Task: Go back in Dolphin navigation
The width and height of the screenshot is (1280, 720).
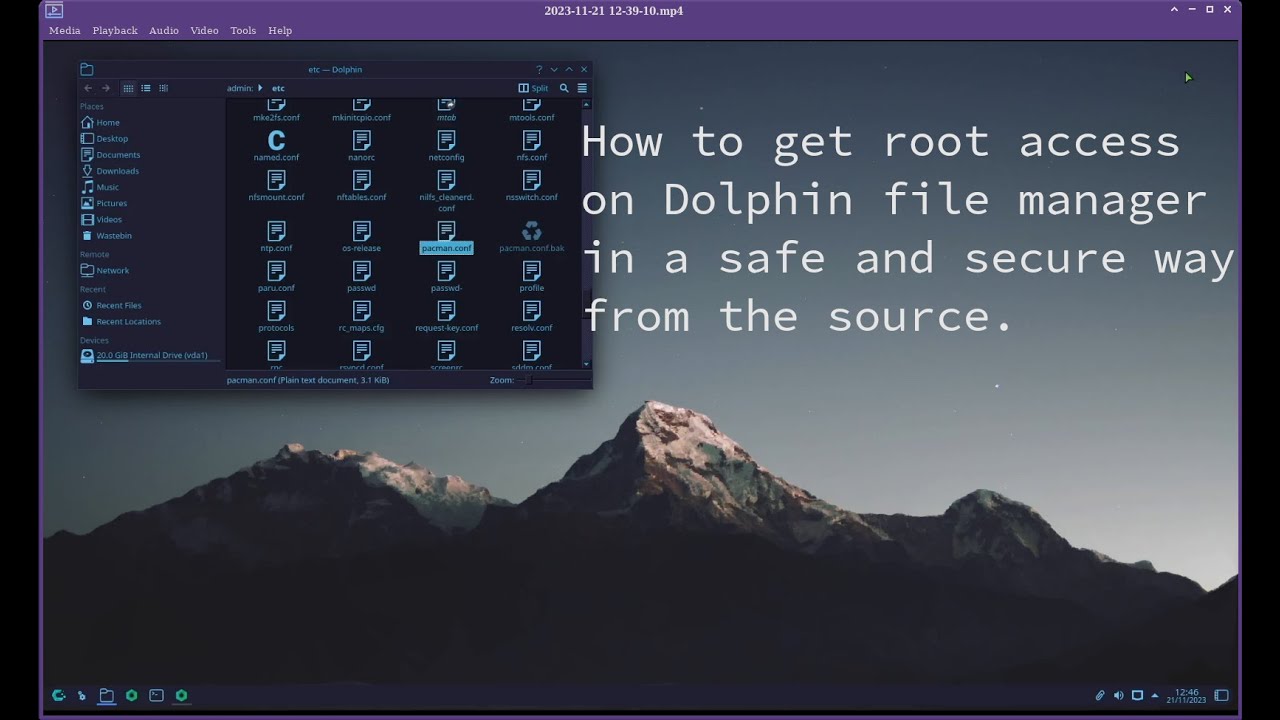Action: (88, 88)
